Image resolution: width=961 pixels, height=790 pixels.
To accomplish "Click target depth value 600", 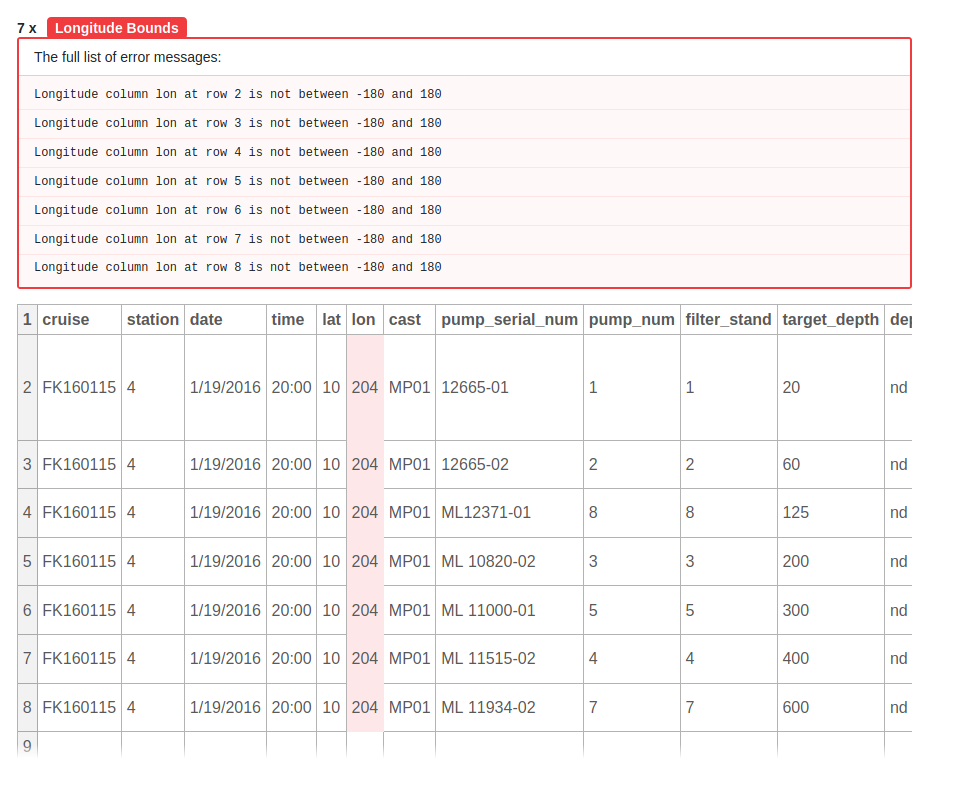I will 830,707.
